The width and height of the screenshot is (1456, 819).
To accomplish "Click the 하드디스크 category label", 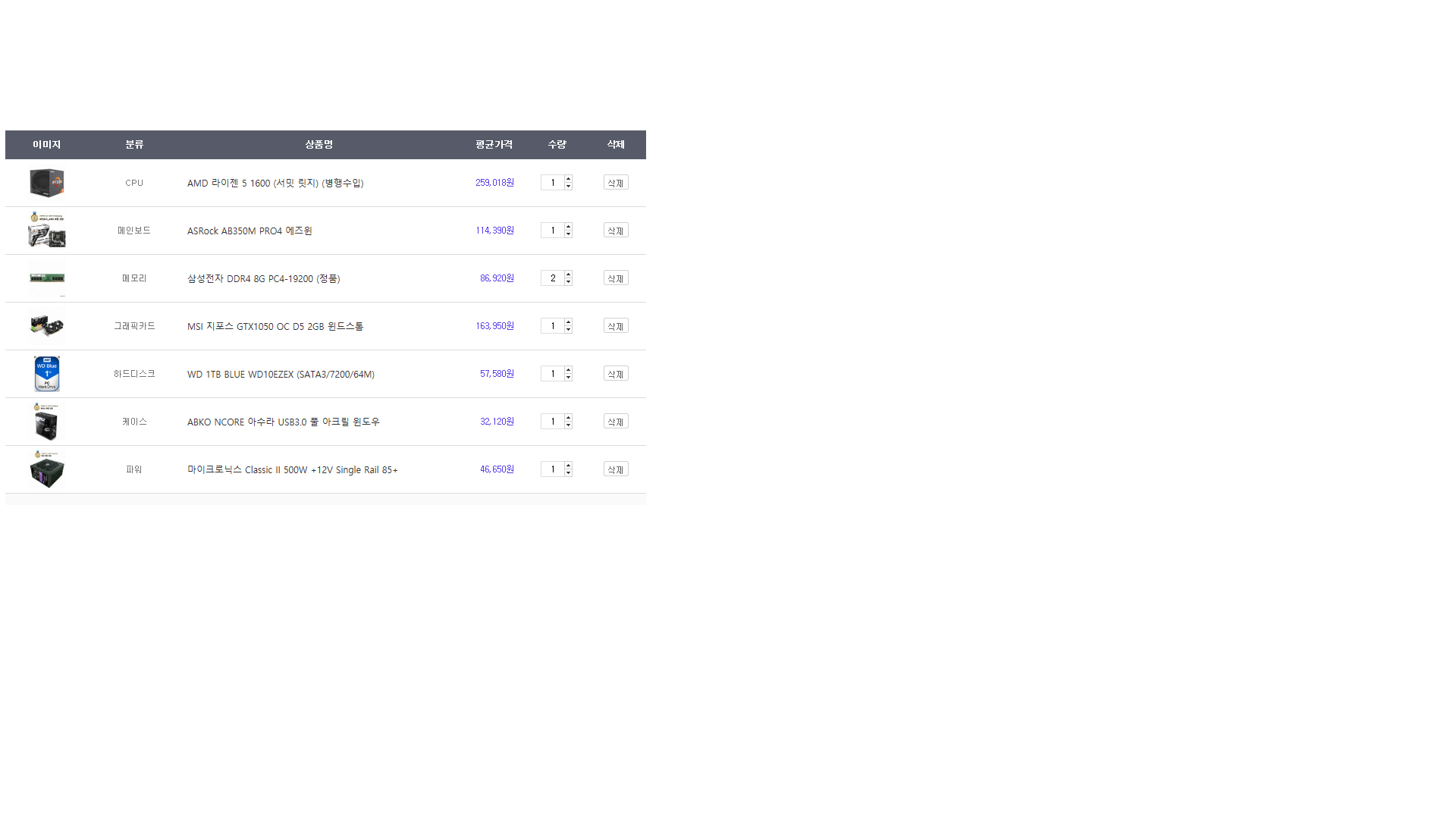I will point(134,374).
